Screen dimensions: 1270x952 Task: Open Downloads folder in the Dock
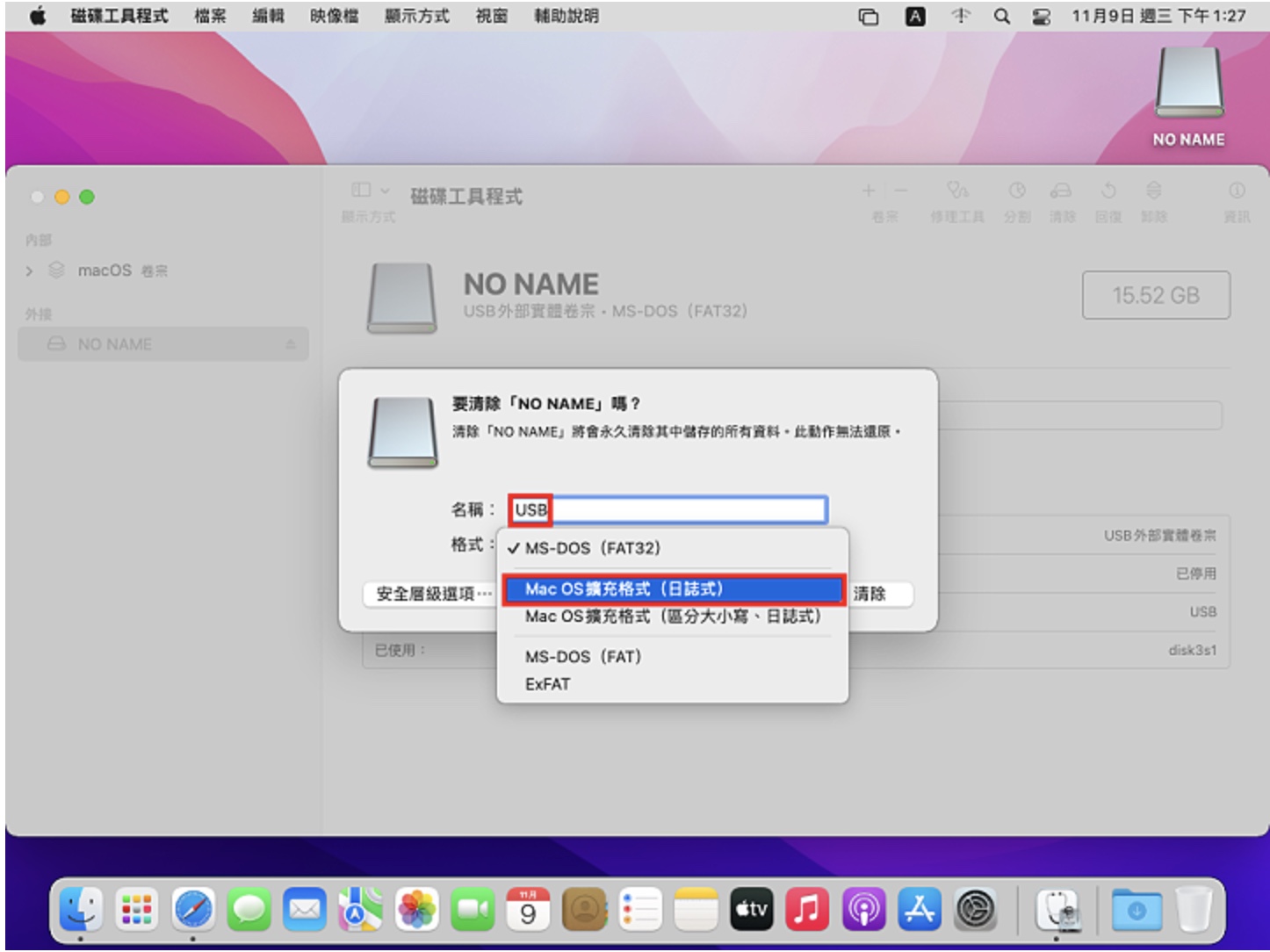click(x=1137, y=909)
